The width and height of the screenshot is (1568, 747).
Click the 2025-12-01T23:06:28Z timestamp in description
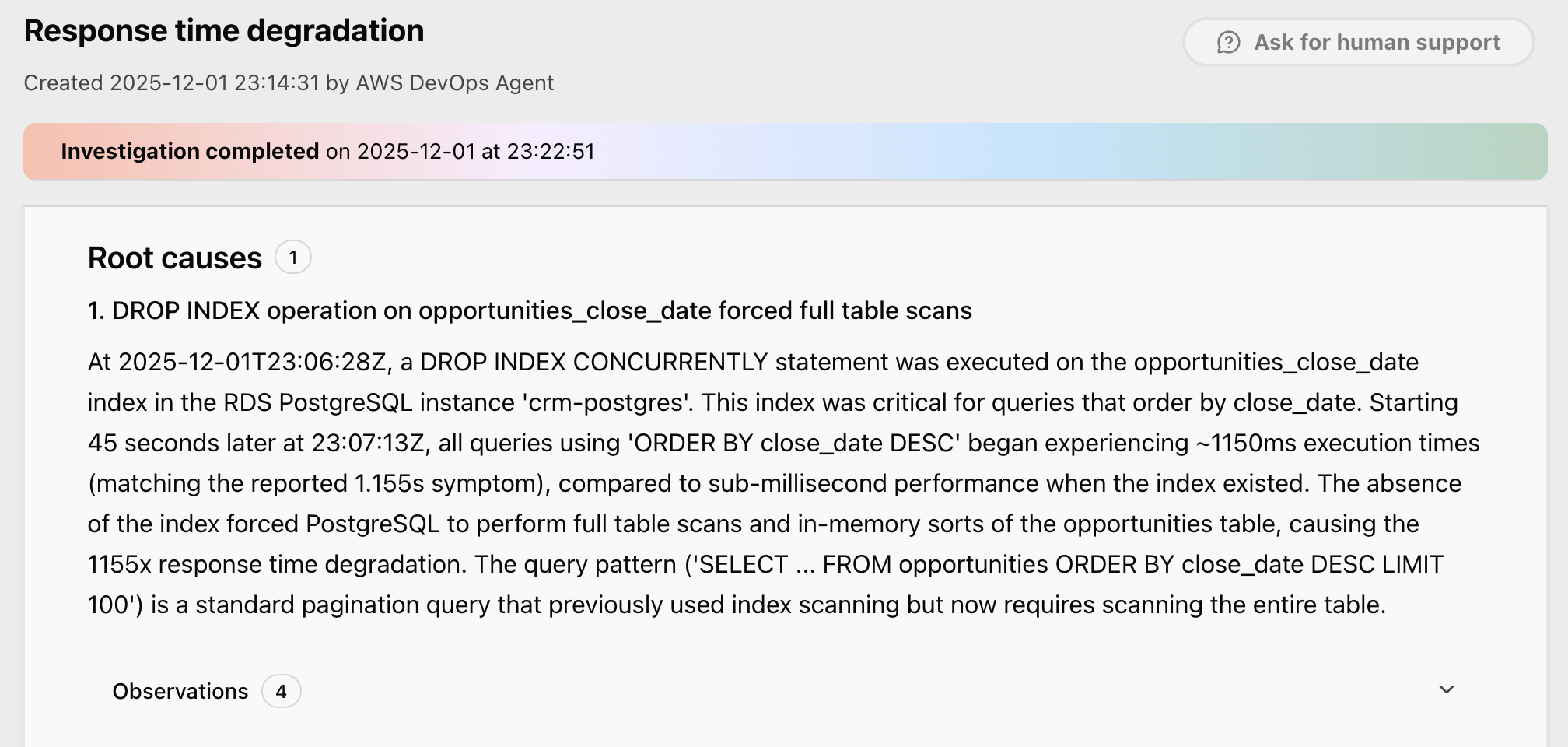tap(252, 362)
